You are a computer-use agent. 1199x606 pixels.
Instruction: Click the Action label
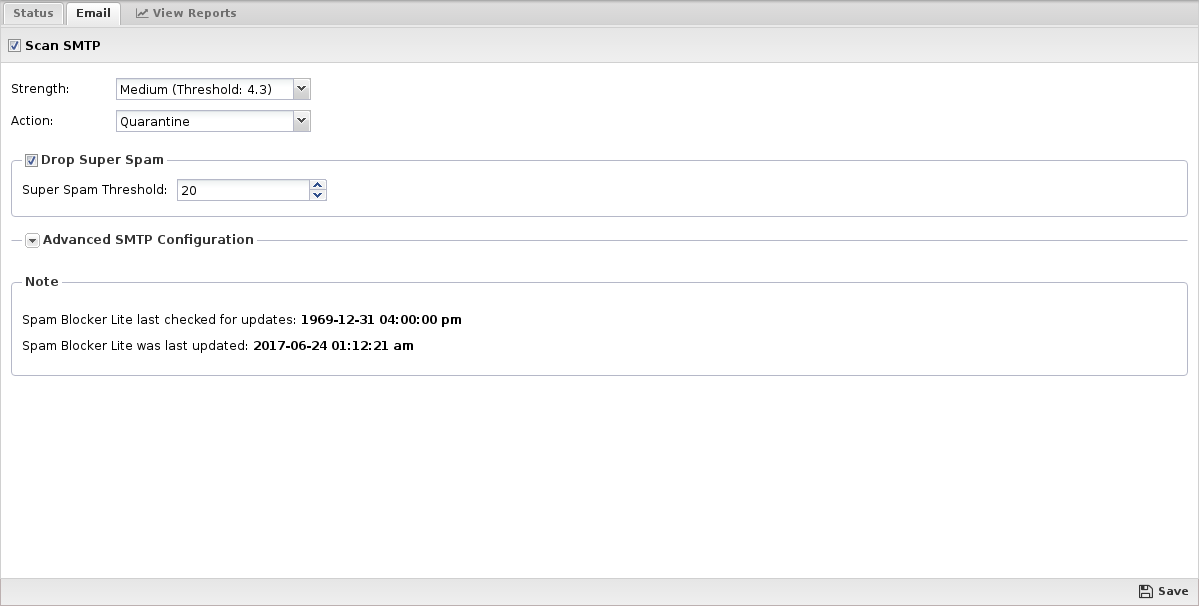[32, 121]
